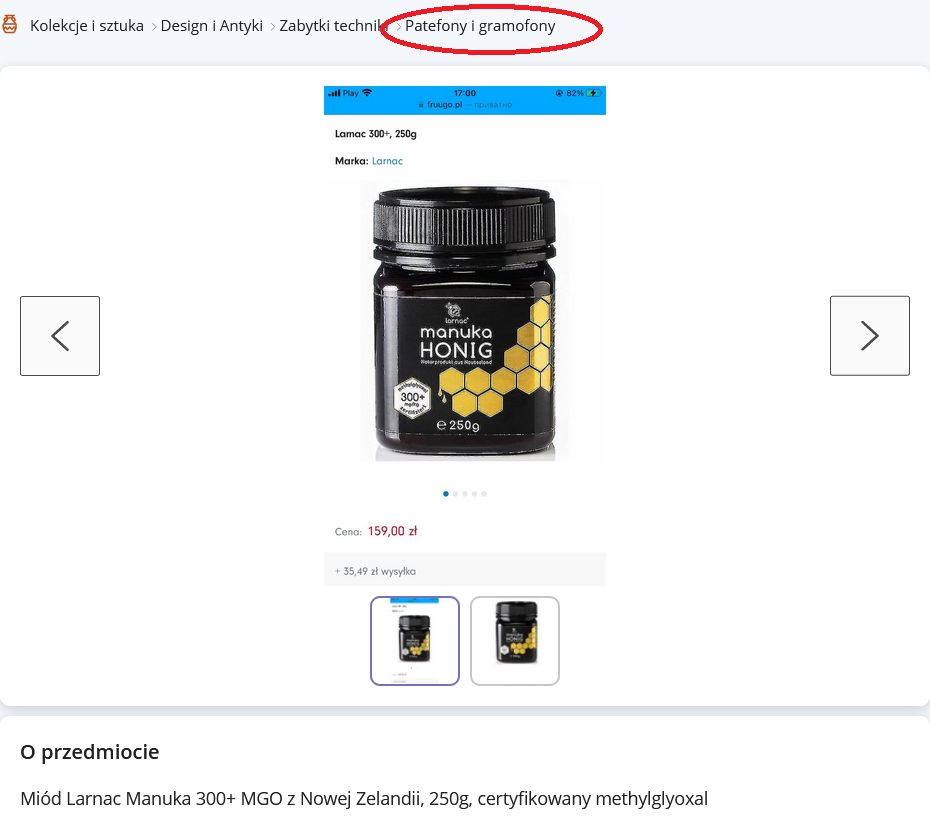
Task: Click the main Manuka Honig jar image
Action: pyautogui.click(x=465, y=321)
